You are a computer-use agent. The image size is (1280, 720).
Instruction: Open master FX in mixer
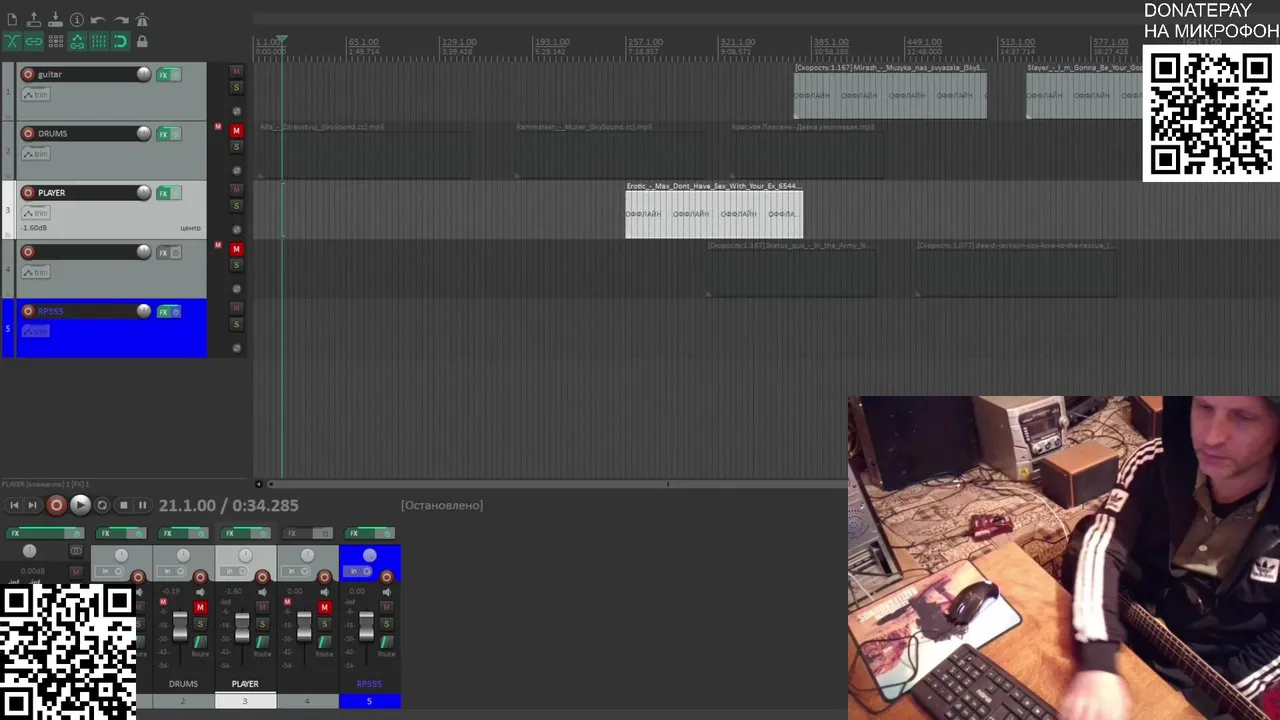click(35, 533)
